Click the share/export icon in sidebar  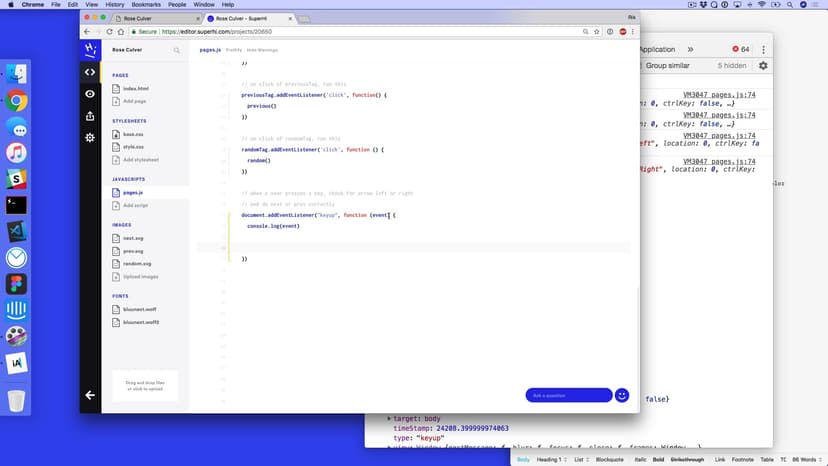pos(90,116)
